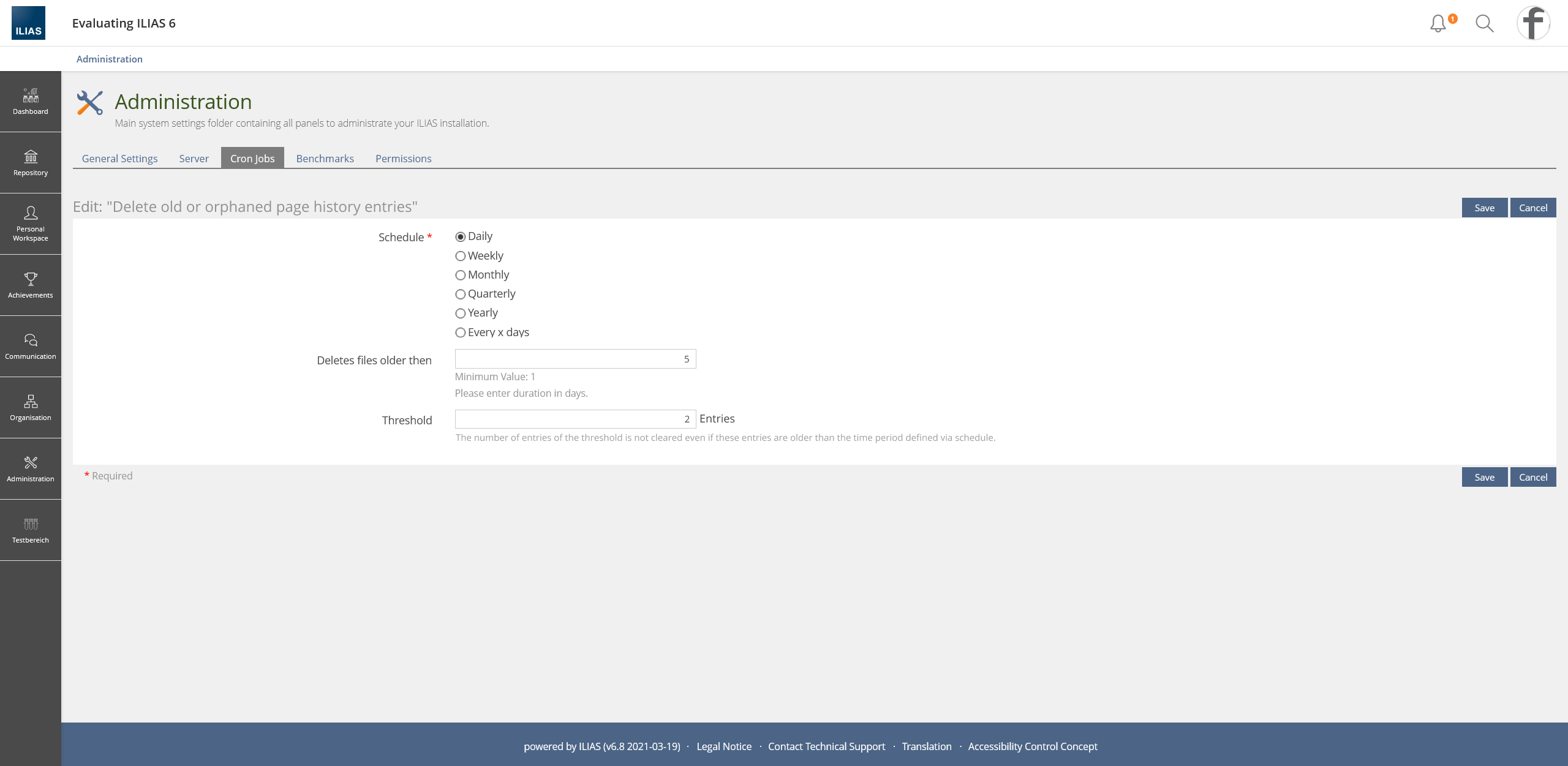Switch to the General Settings tab
Viewport: 1568px width, 766px height.
click(x=119, y=159)
